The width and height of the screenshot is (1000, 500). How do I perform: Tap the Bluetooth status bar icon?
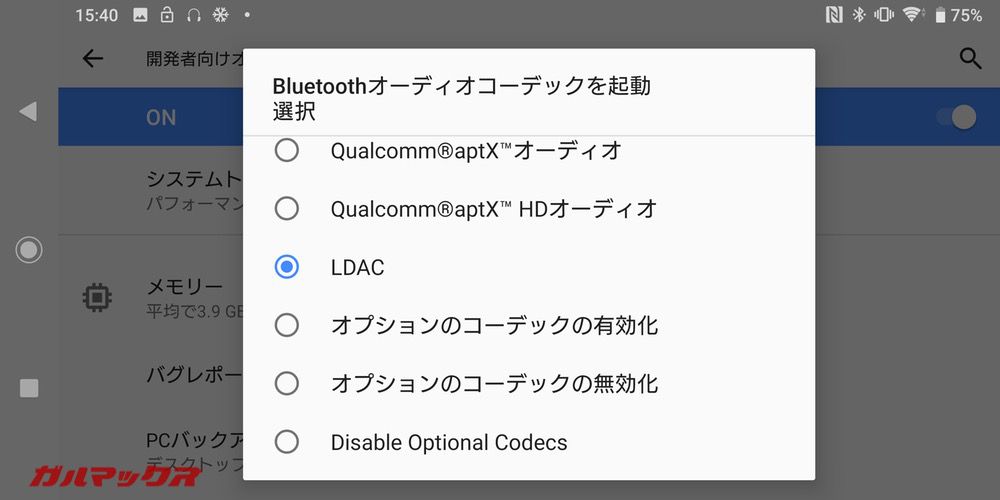pyautogui.click(x=858, y=15)
